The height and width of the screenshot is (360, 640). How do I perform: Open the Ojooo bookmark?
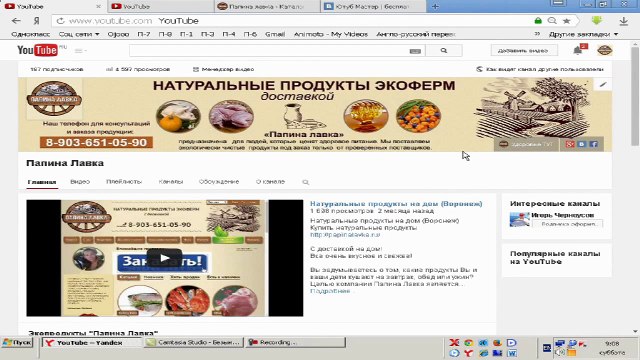118,34
